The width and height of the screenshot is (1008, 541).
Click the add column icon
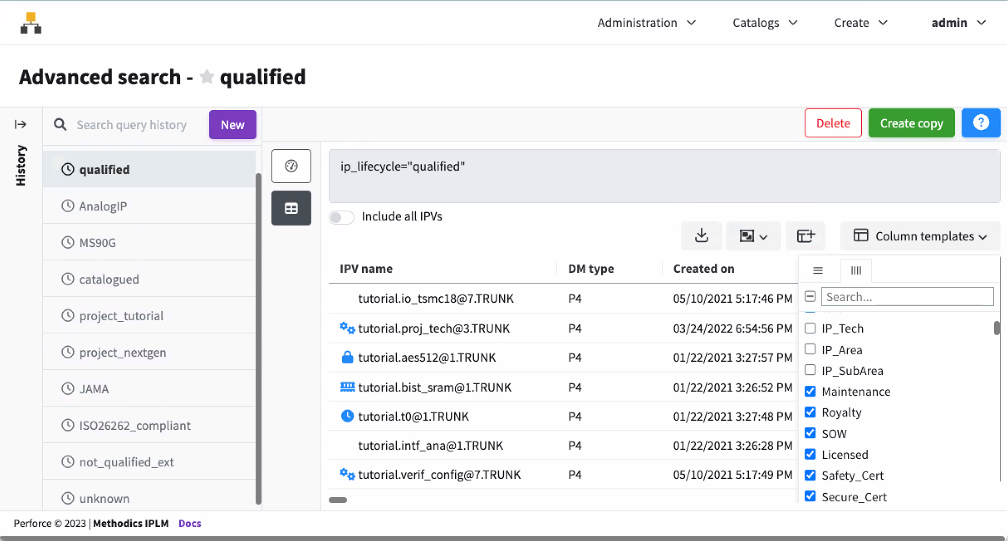(805, 236)
